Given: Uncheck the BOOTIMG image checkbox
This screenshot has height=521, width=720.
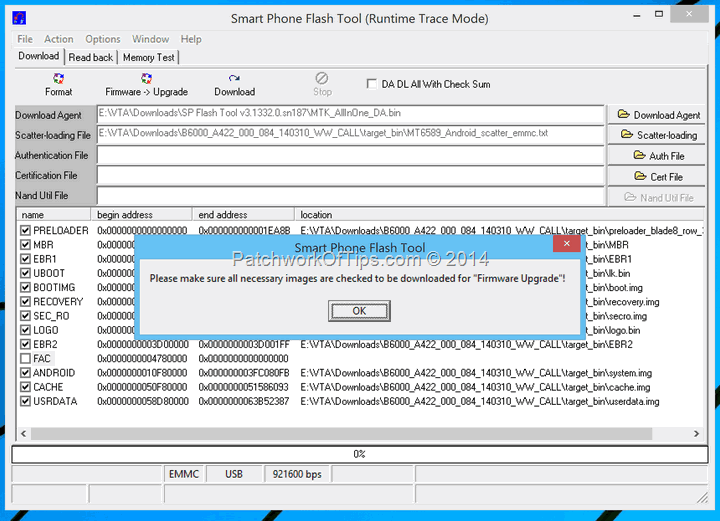Looking at the screenshot, I should 25,287.
